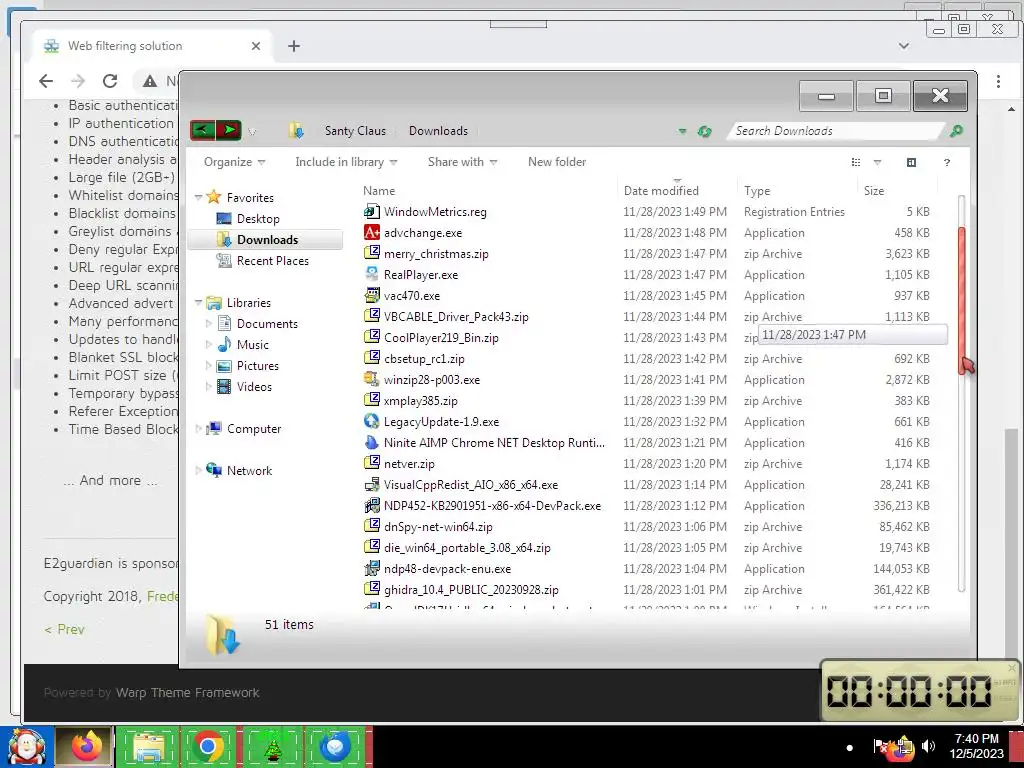Viewport: 1024px width, 768px height.
Task: Click the volume speaker tray icon
Action: pos(928,746)
